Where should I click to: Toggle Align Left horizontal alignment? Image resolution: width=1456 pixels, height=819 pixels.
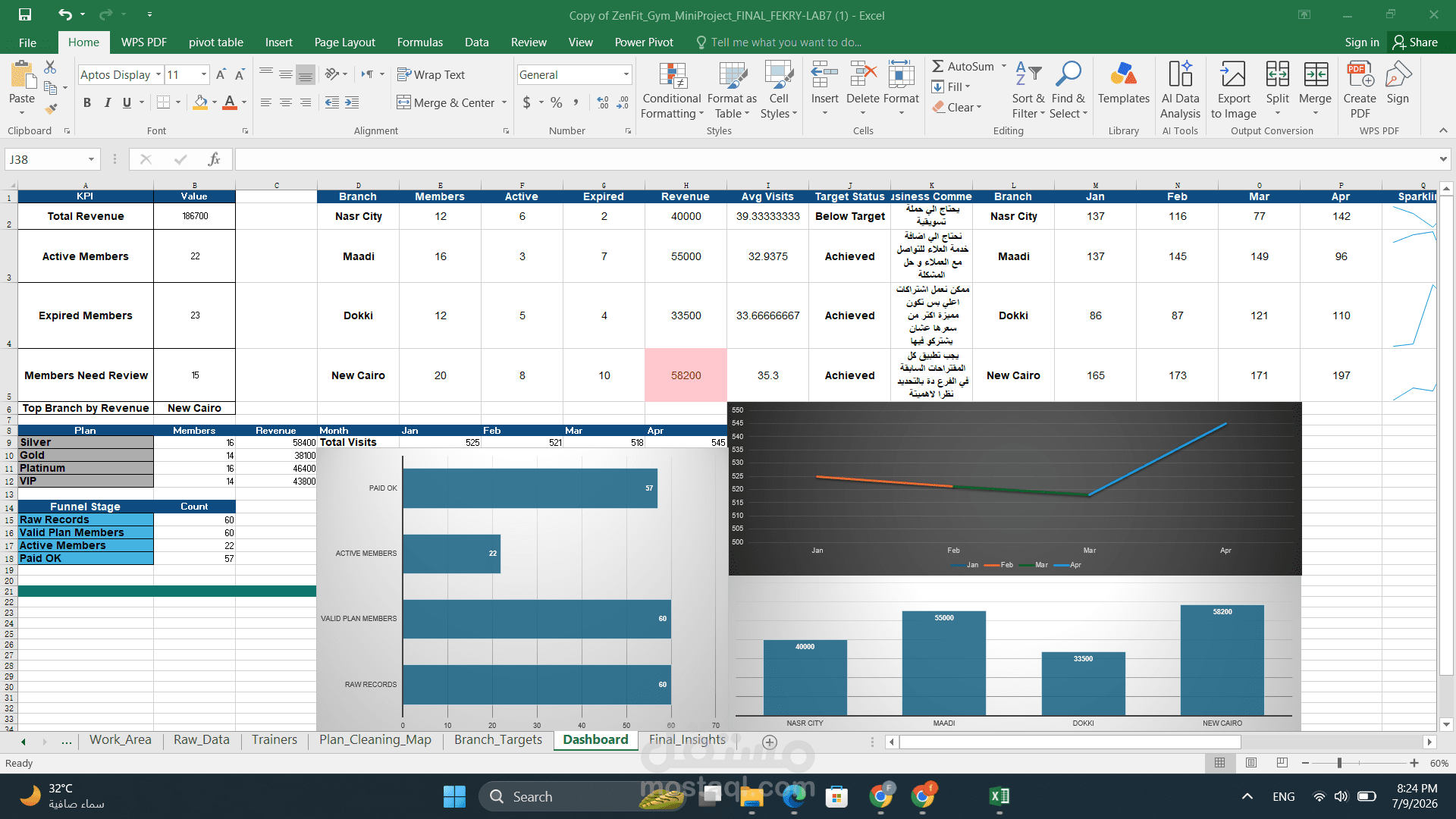(x=266, y=102)
